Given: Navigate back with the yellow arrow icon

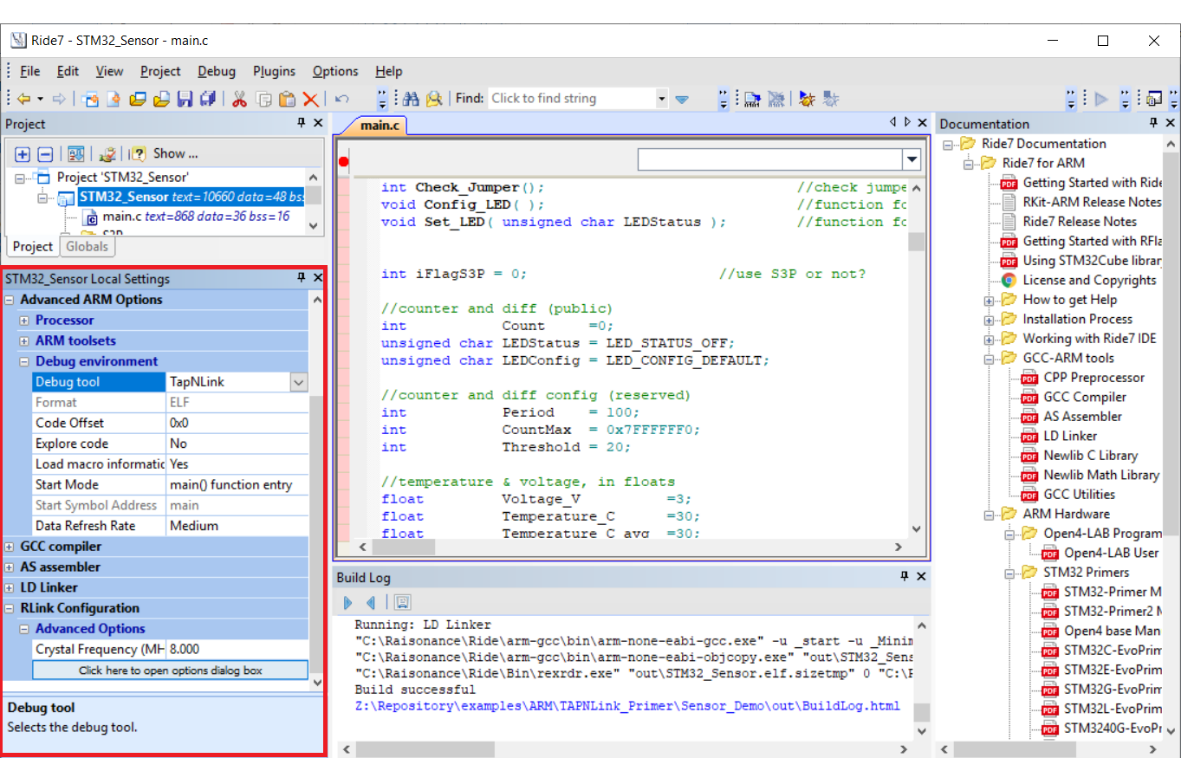Looking at the screenshot, I should (x=23, y=99).
